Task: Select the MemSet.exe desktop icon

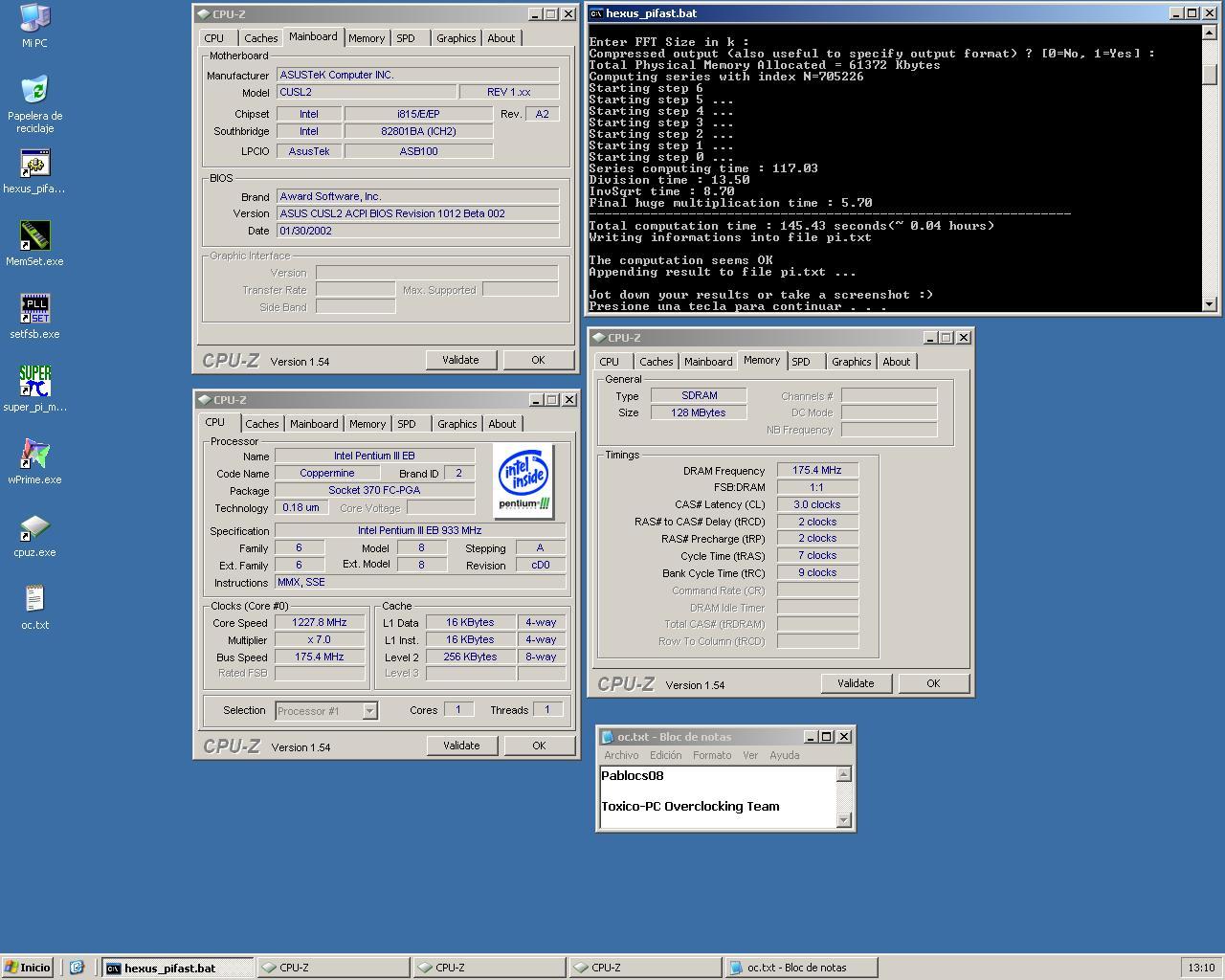Action: tap(34, 235)
